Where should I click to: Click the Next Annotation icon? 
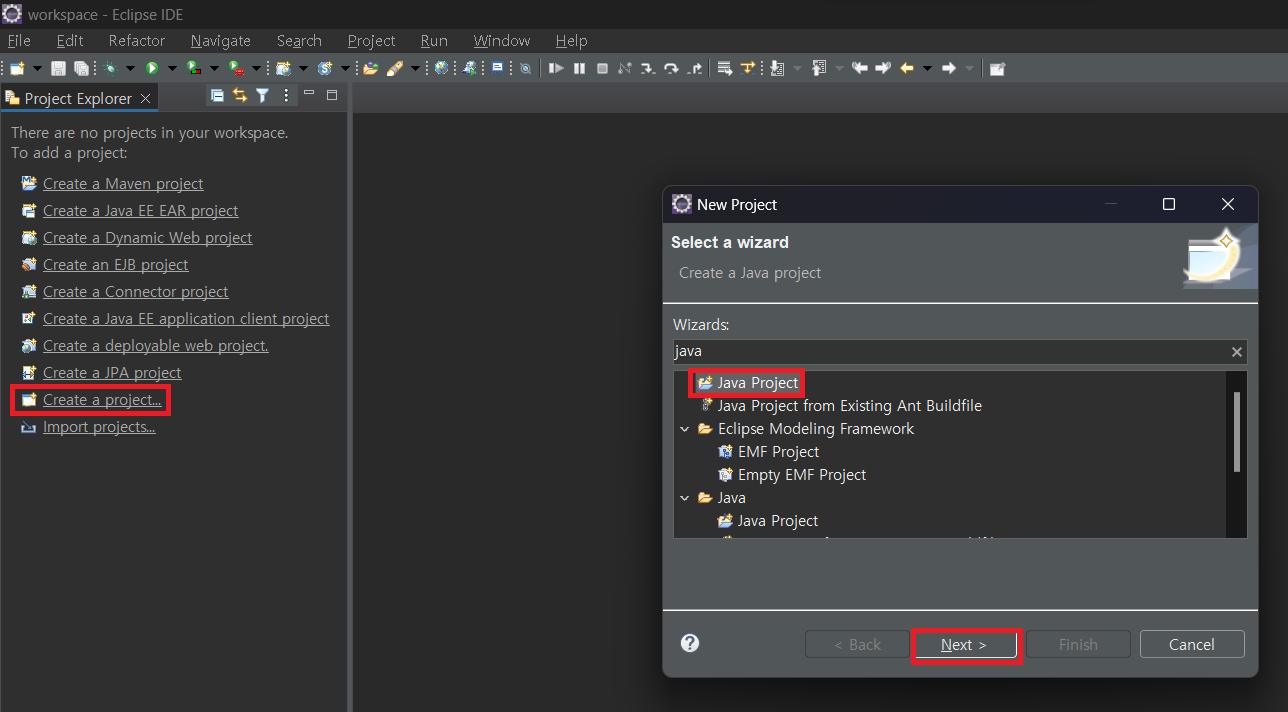pyautogui.click(x=776, y=68)
